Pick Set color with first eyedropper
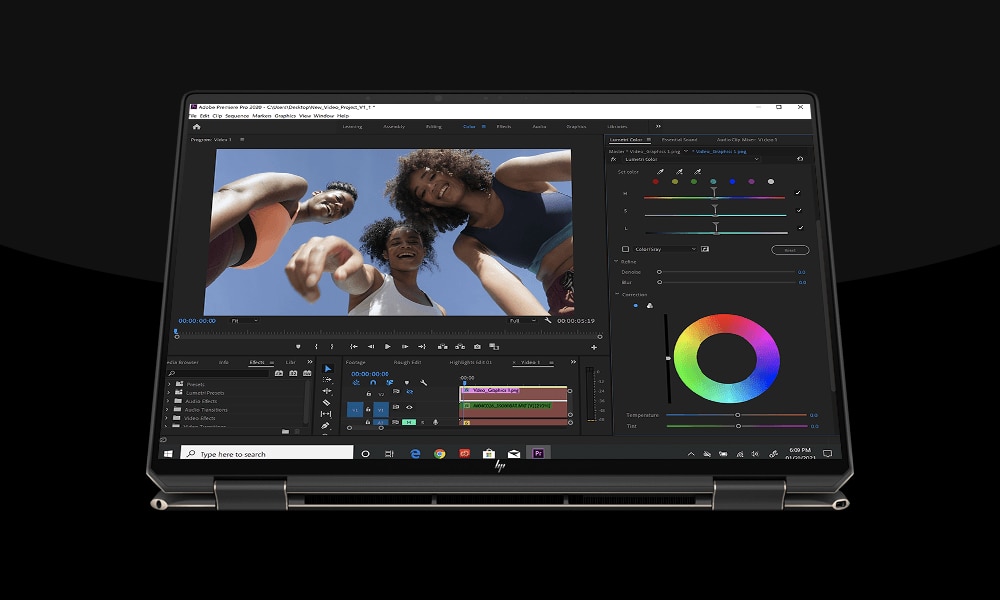 660,172
